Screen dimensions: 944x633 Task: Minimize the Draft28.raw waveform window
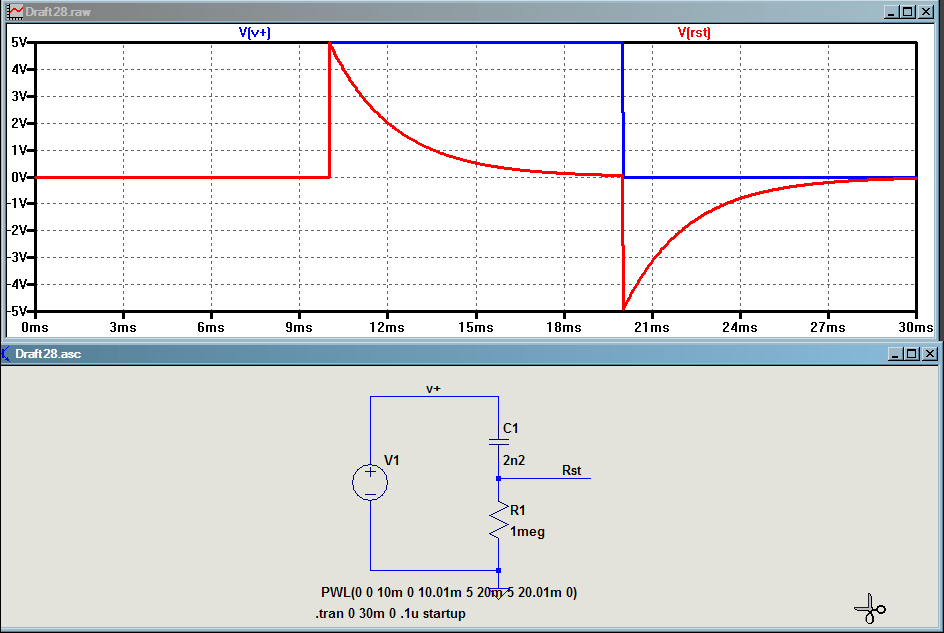892,11
